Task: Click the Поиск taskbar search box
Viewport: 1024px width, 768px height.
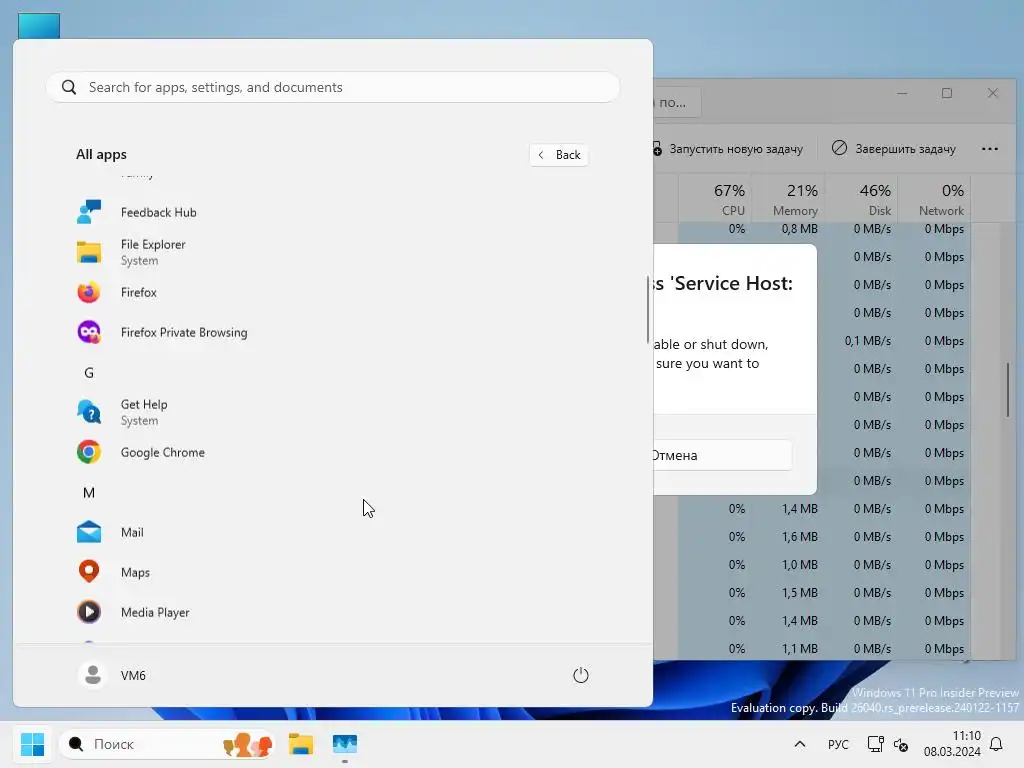Action: coord(167,744)
